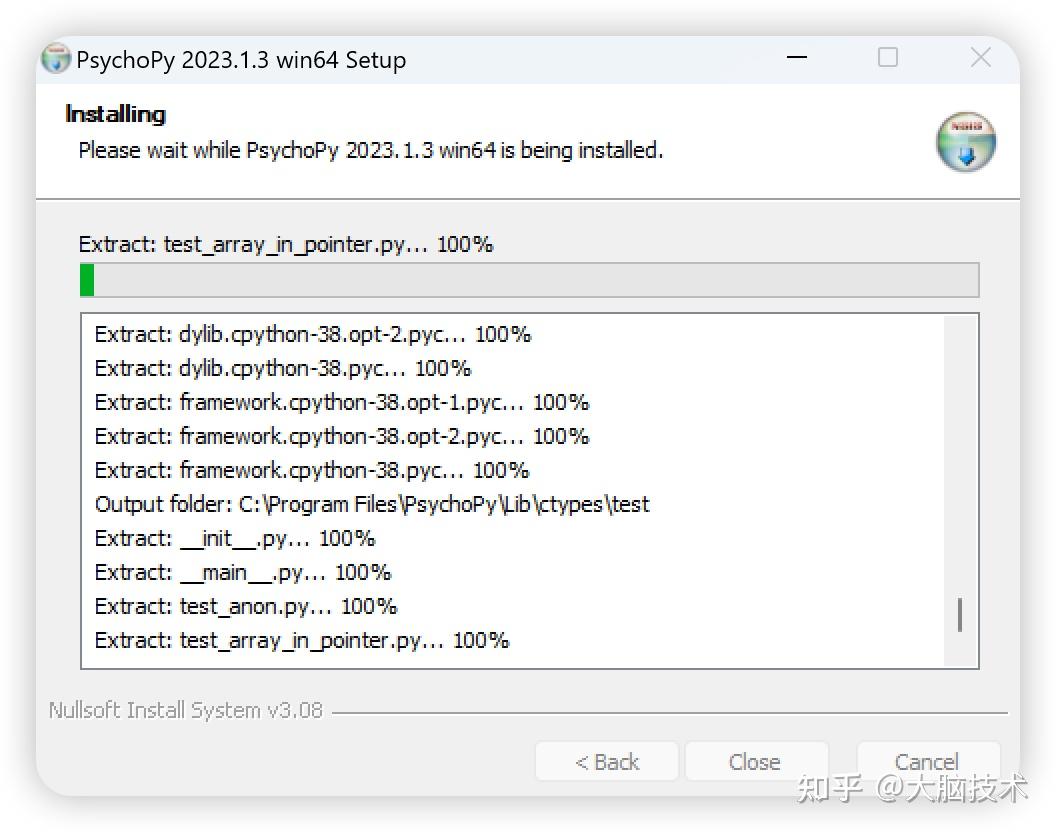Click the framework.cpython-38.opt-2.pyc log entry
This screenshot has width=1056, height=832.
341,436
